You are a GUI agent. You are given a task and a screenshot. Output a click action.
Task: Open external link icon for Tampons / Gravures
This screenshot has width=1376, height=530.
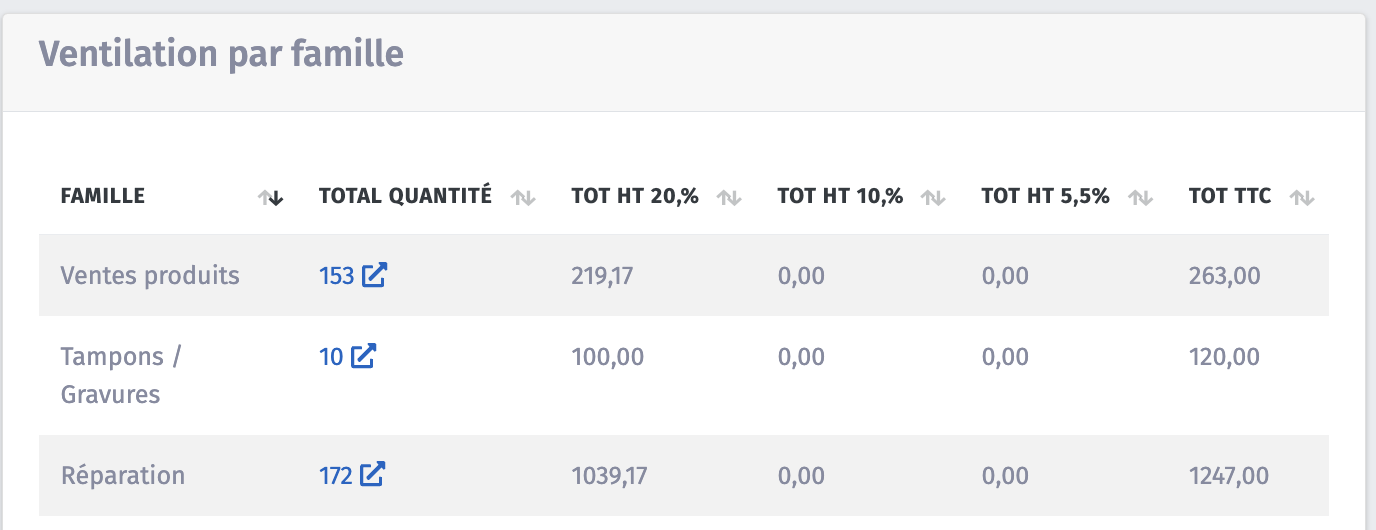coord(363,355)
